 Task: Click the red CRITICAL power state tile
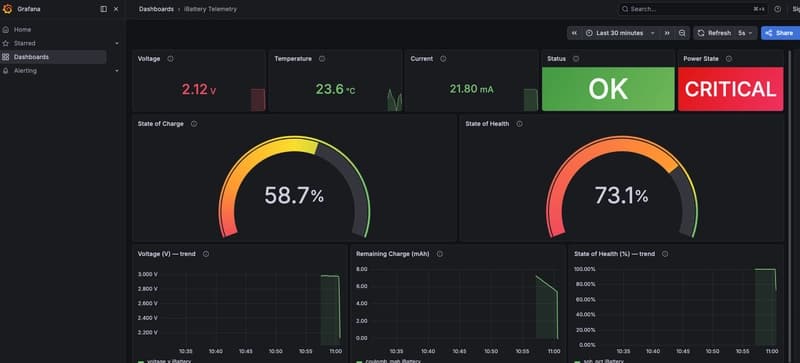(731, 89)
